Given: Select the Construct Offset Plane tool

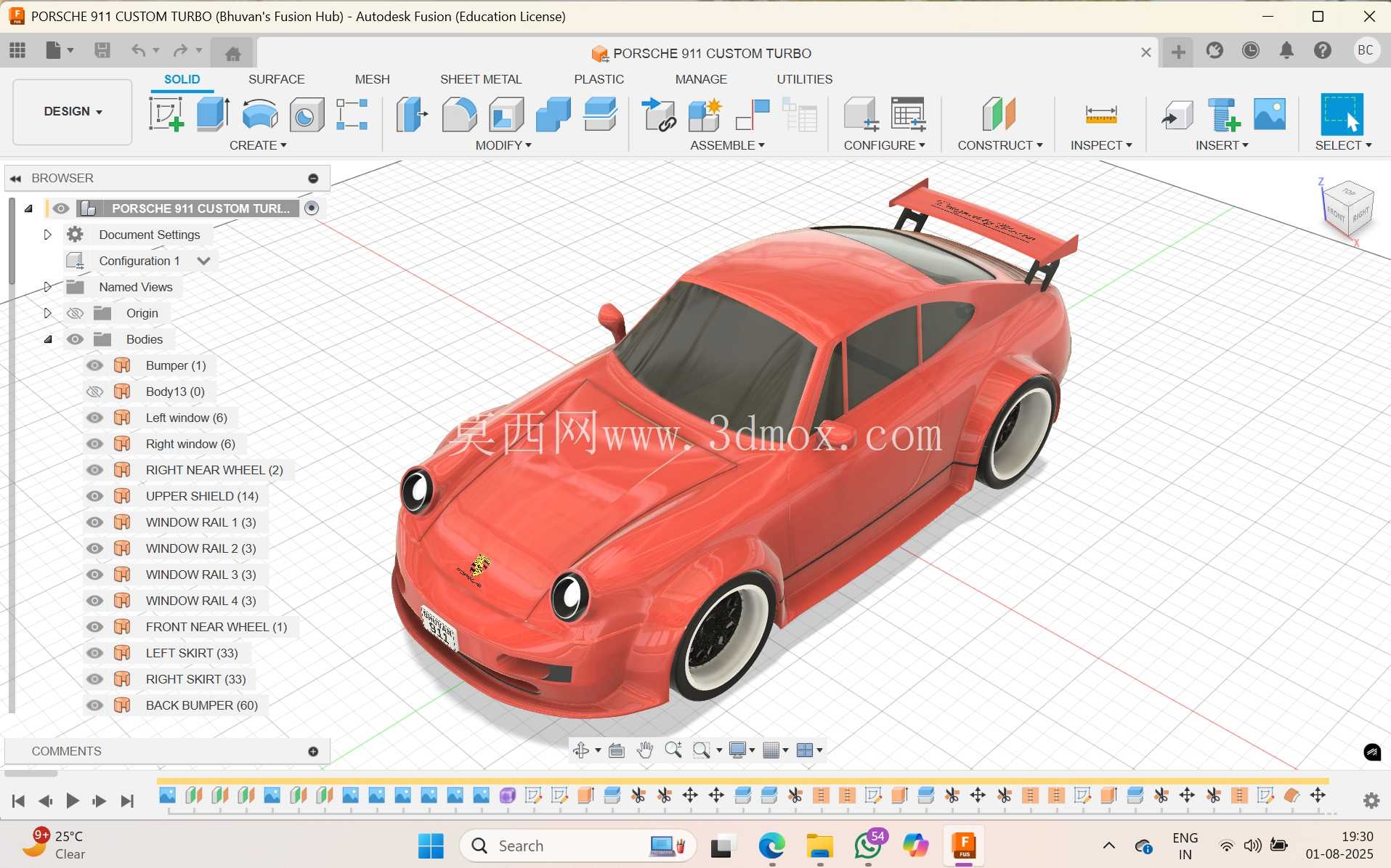Looking at the screenshot, I should click(x=999, y=115).
